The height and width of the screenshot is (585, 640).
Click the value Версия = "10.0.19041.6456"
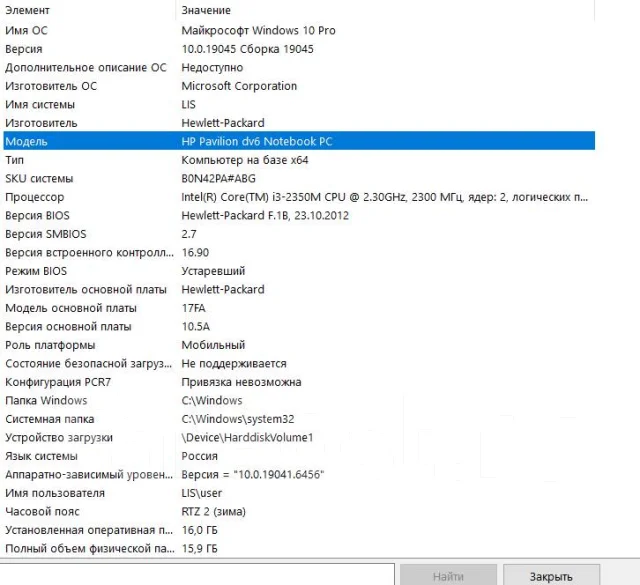click(x=253, y=474)
